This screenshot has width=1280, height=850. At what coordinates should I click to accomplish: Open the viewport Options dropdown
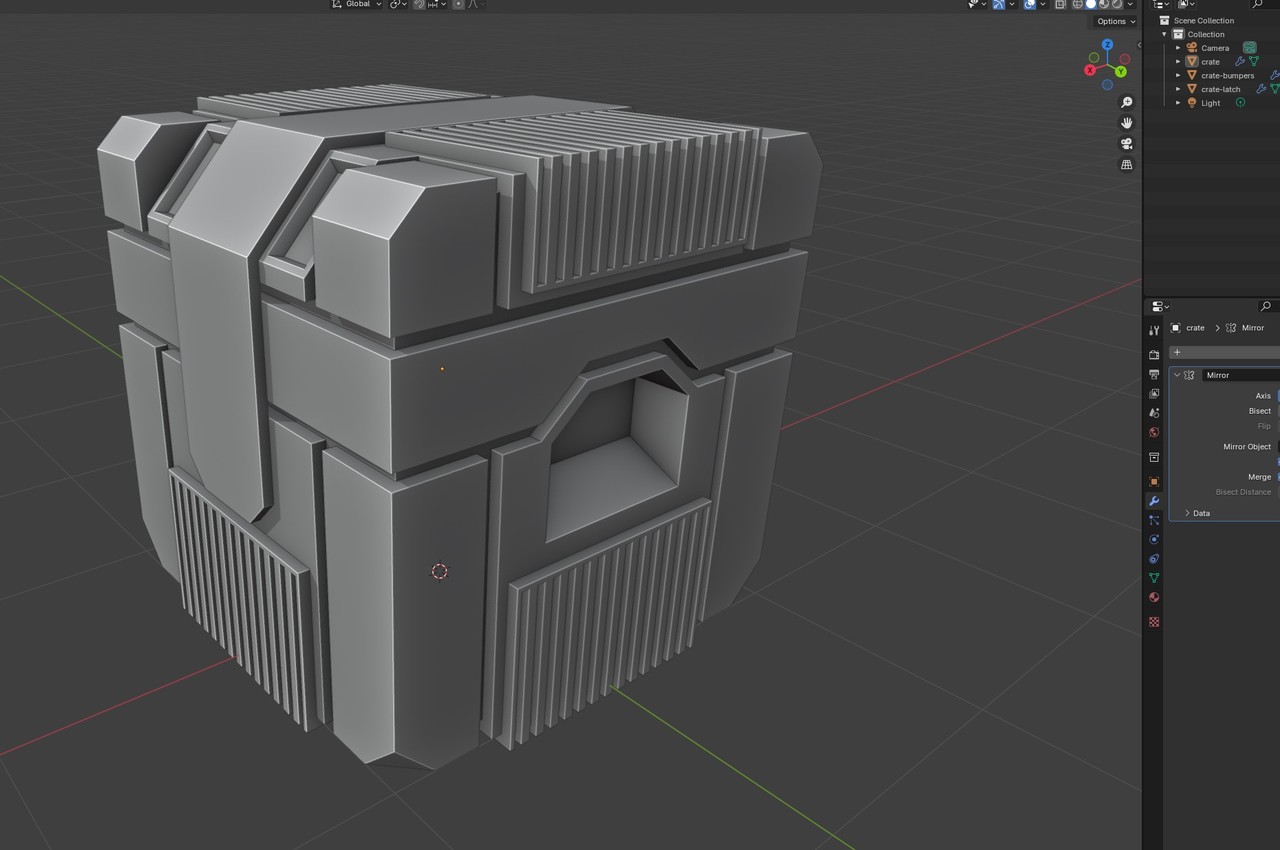point(1115,21)
